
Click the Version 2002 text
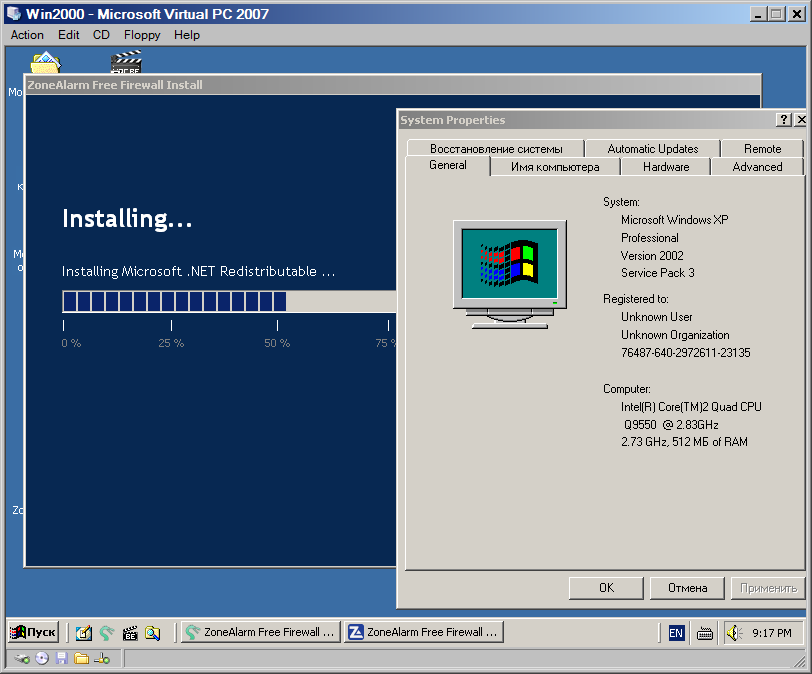[x=652, y=256]
